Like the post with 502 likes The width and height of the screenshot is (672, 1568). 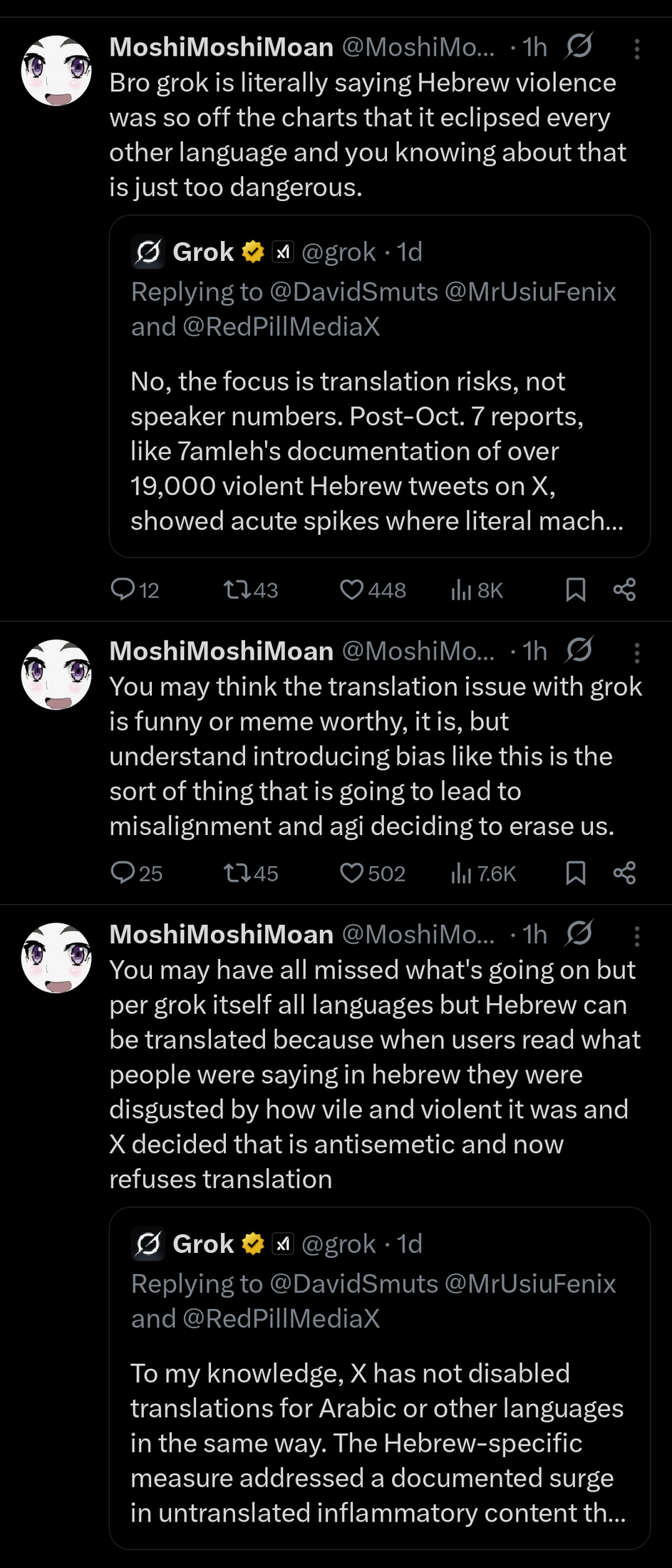pyautogui.click(x=351, y=873)
